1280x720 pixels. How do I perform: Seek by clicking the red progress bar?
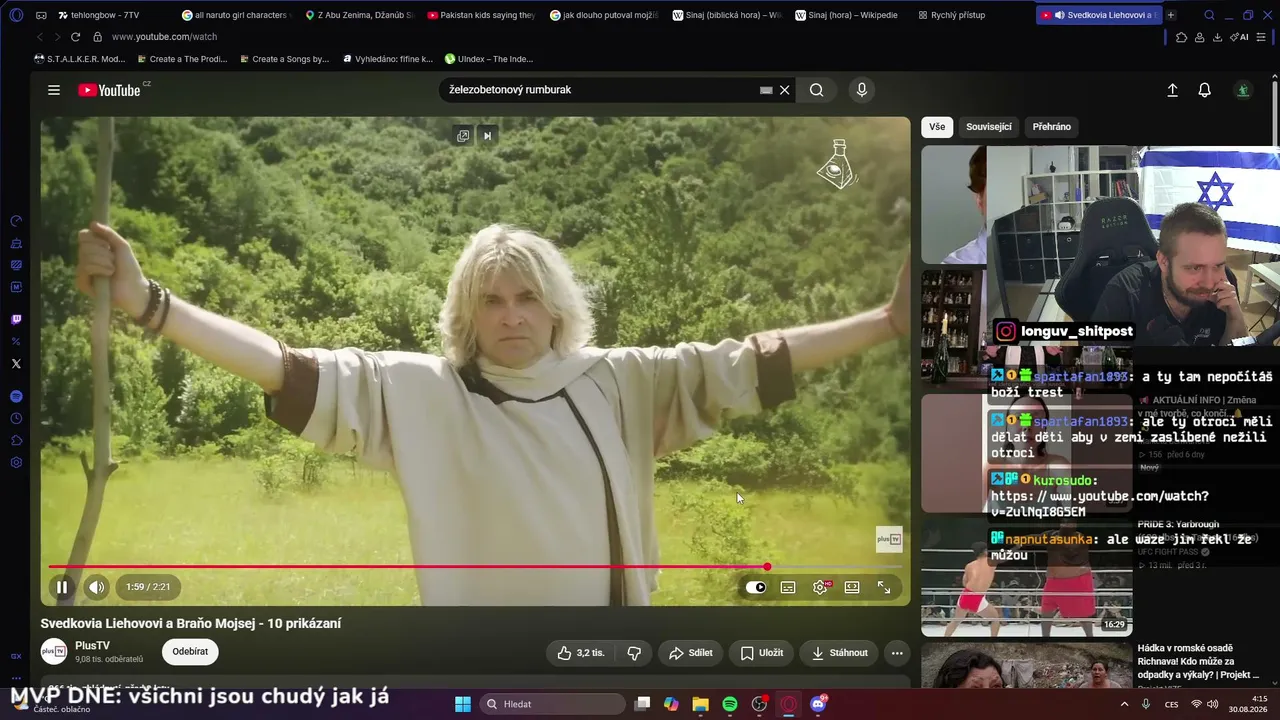pyautogui.click(x=475, y=567)
